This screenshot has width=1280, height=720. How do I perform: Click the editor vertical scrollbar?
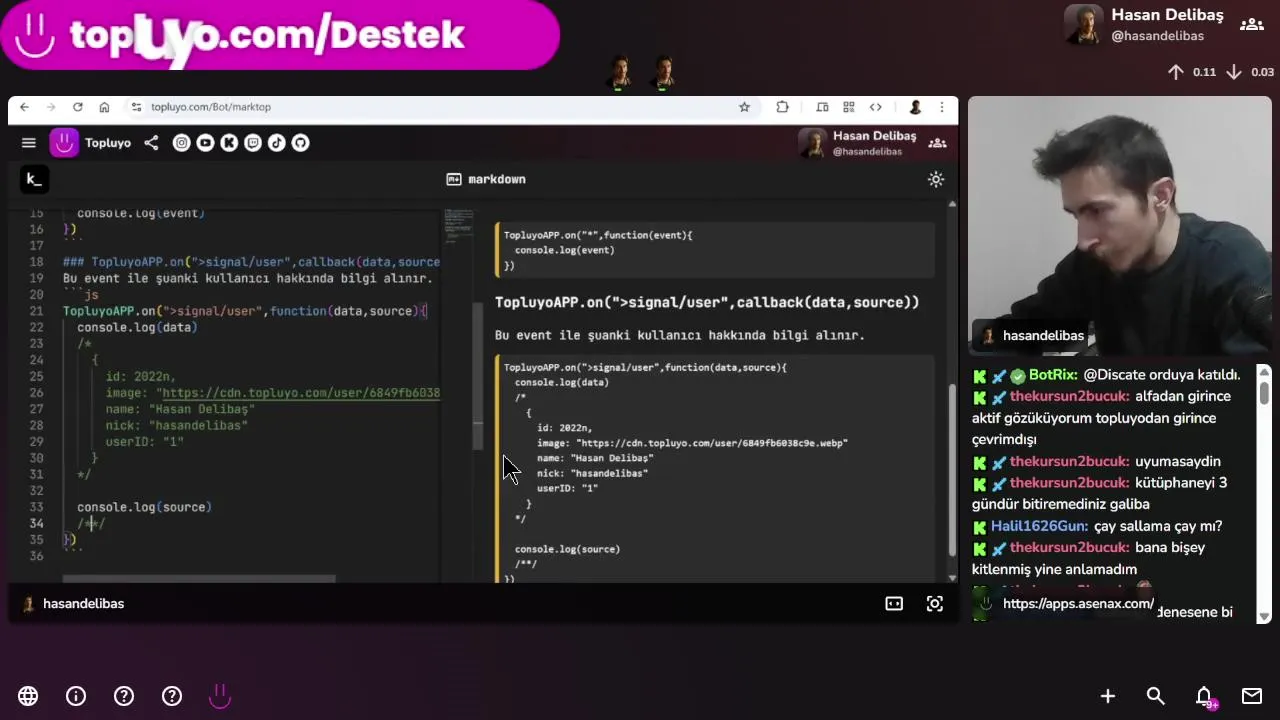pos(478,375)
